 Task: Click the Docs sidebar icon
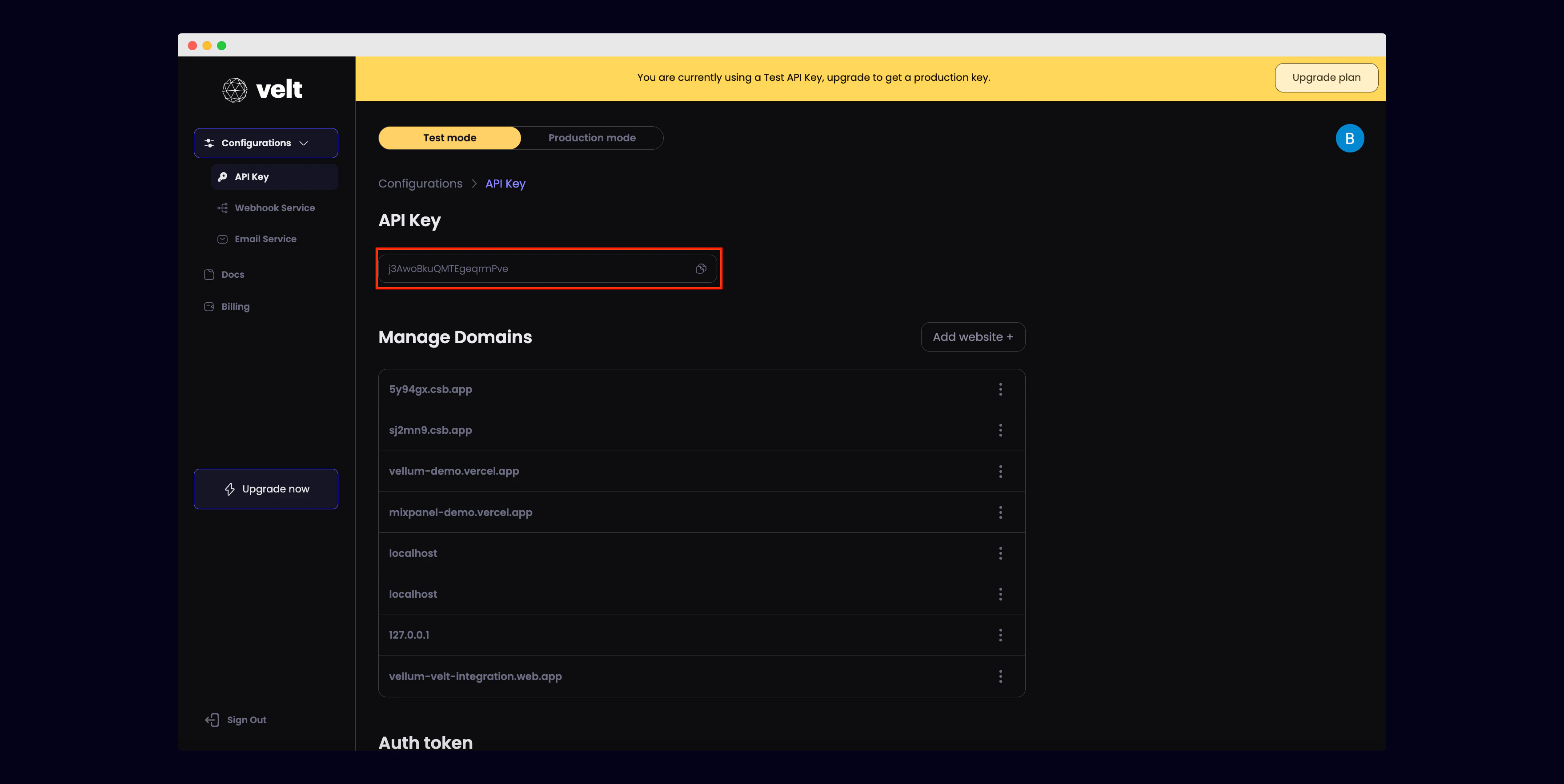click(x=209, y=274)
